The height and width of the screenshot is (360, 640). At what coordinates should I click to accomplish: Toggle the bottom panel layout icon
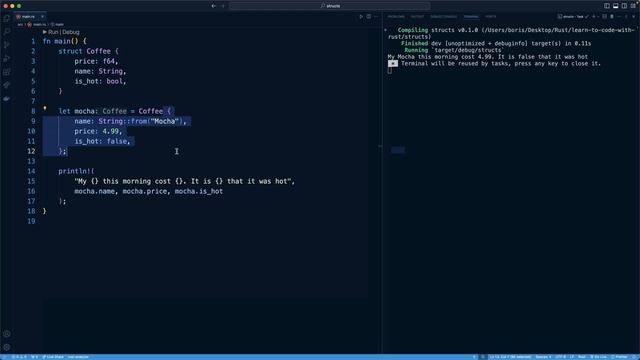(616, 6)
